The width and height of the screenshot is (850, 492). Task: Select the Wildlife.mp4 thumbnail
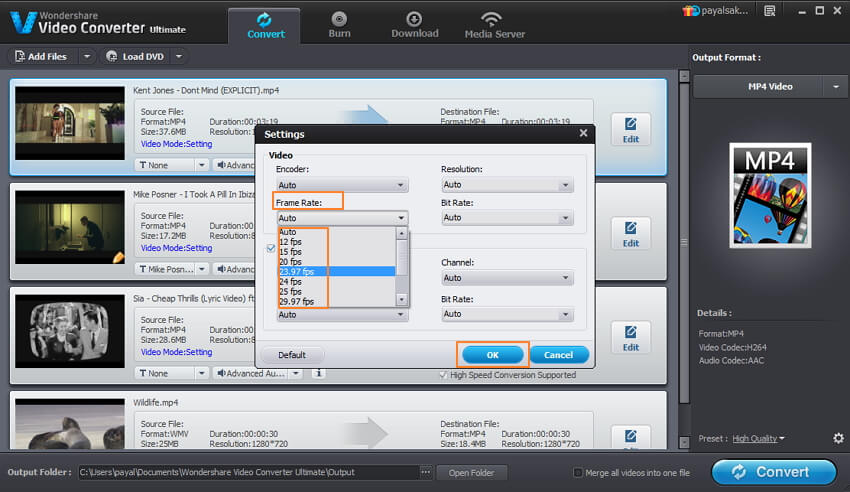coord(69,424)
